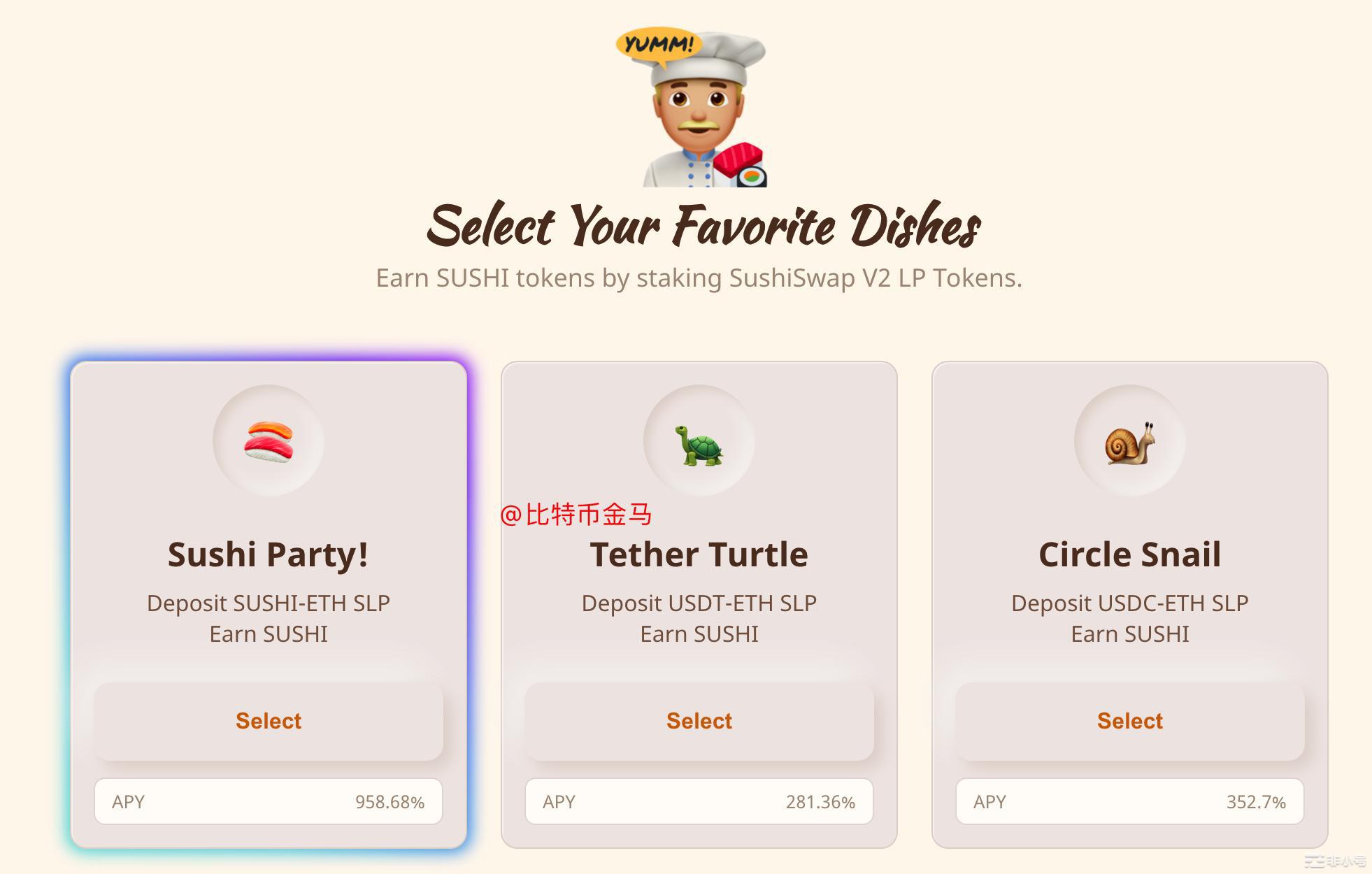Click the 281.36% APY field
Image resolution: width=1372 pixels, height=874 pixels.
click(x=699, y=801)
